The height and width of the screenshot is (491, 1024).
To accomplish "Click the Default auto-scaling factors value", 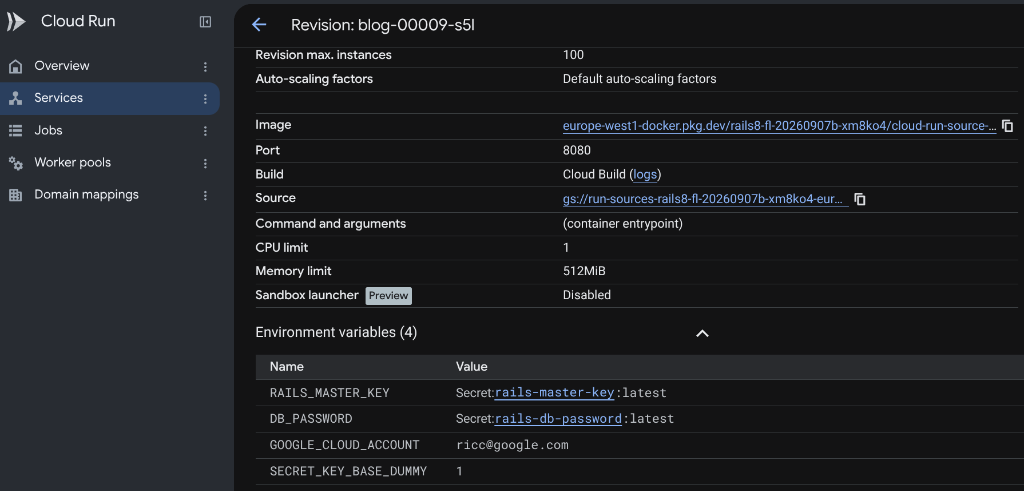I will pos(639,79).
